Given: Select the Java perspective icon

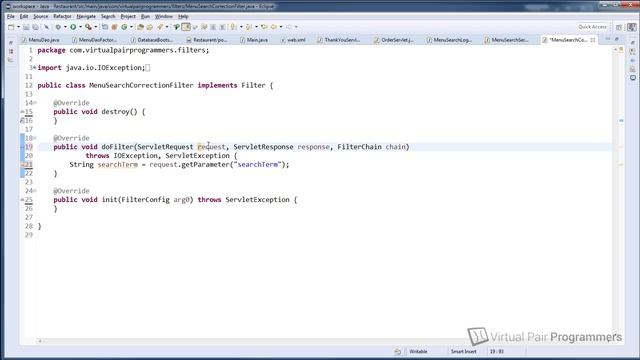Looking at the screenshot, I should click(631, 27).
